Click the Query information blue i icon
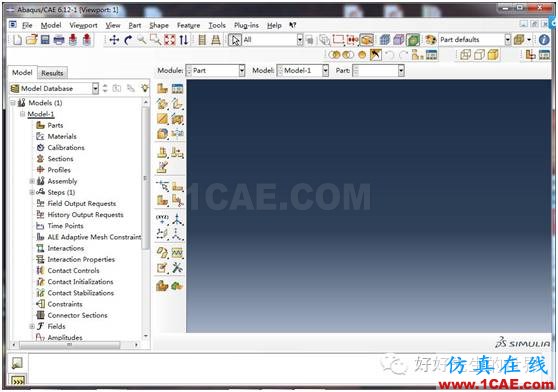The image size is (558, 392). pos(544,39)
